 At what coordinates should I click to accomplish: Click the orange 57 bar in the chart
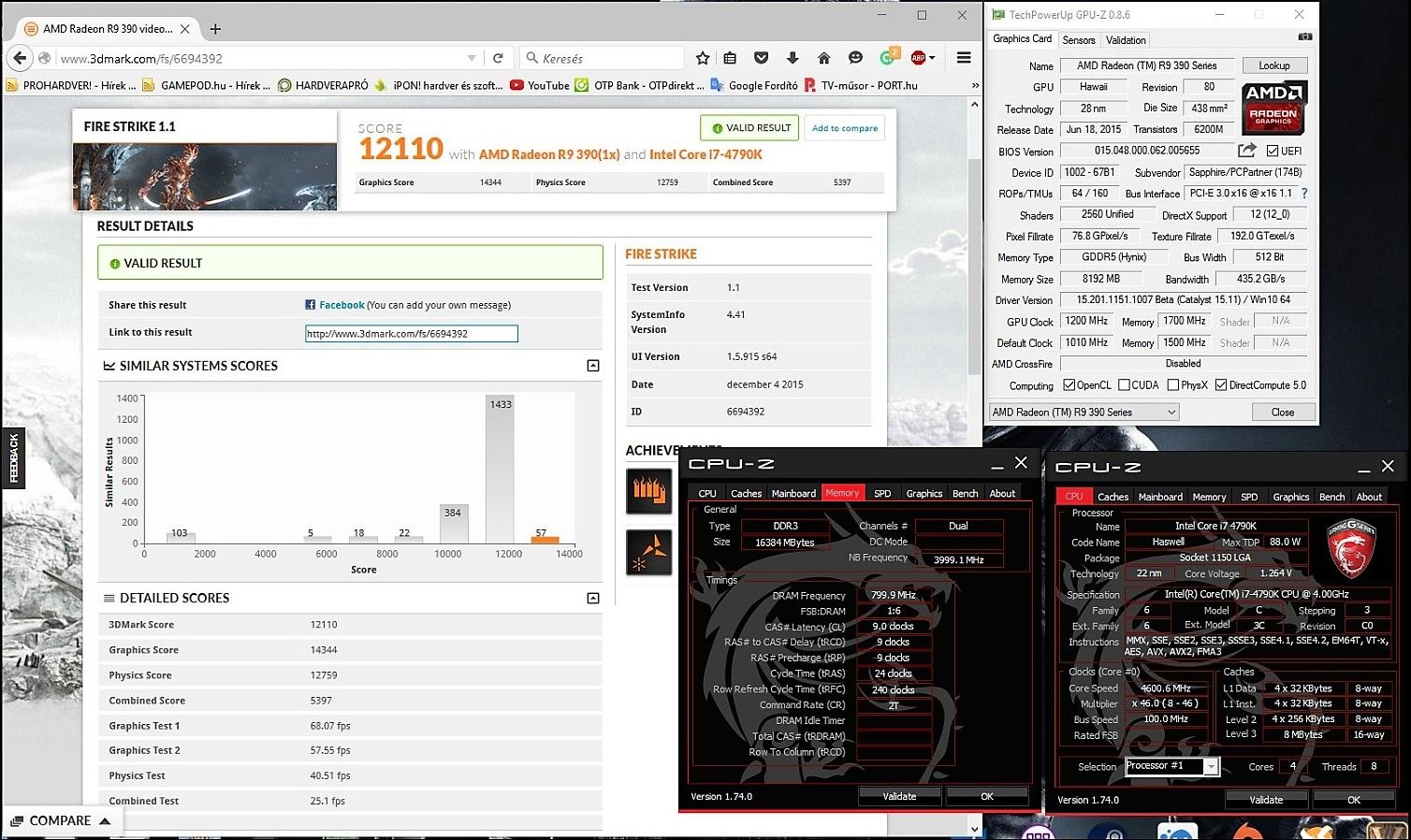click(x=545, y=540)
